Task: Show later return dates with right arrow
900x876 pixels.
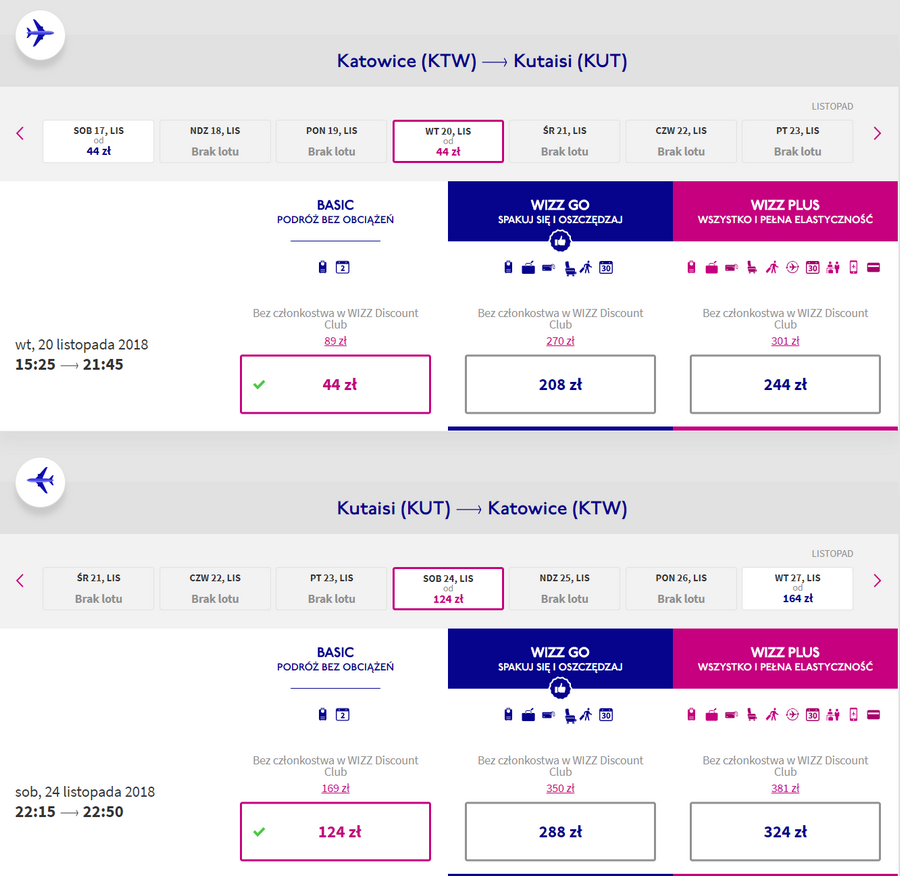Action: click(877, 581)
